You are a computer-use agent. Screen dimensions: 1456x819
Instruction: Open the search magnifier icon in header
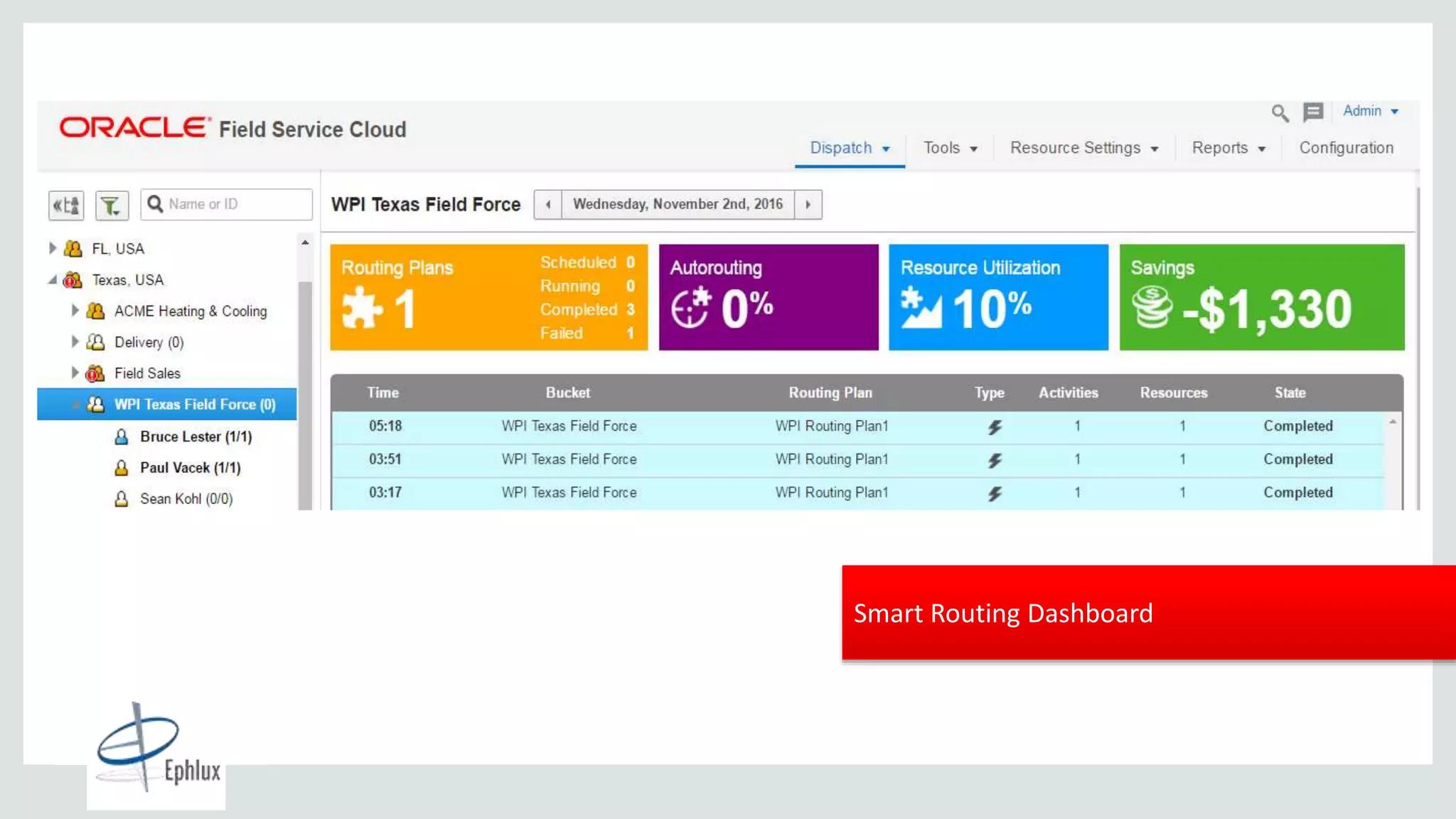point(1280,112)
